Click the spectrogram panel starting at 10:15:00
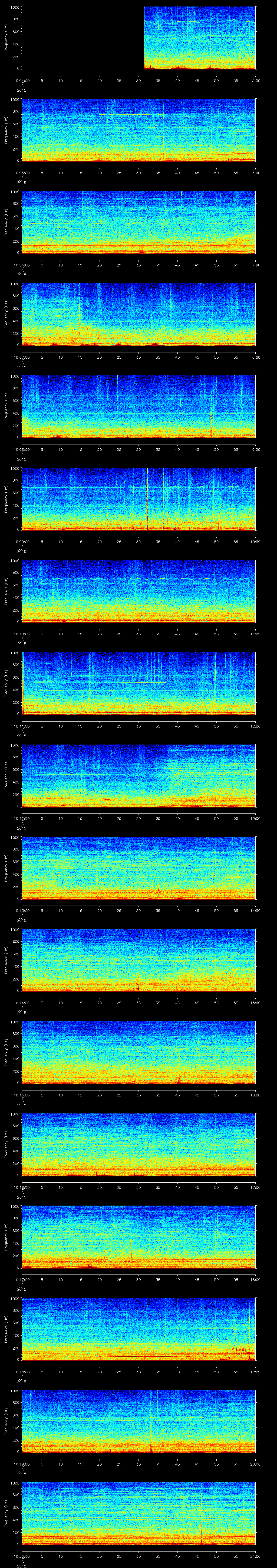This screenshot has height=1568, width=277. [139, 1052]
